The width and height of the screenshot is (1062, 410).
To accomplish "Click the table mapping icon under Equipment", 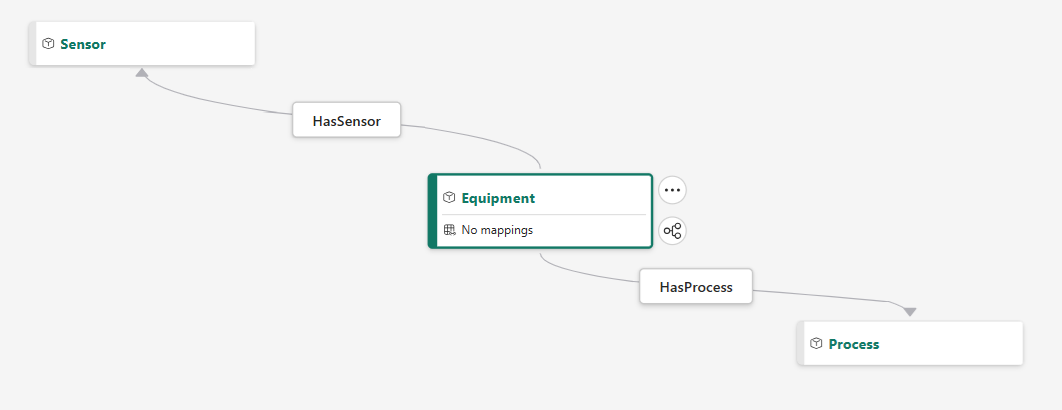I will click(450, 230).
